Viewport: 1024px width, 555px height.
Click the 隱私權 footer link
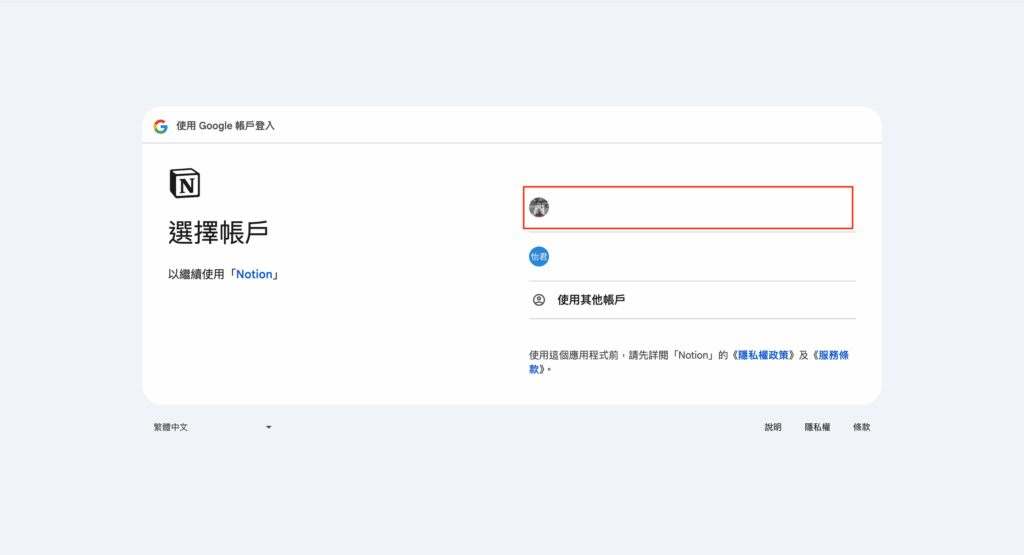click(x=817, y=427)
